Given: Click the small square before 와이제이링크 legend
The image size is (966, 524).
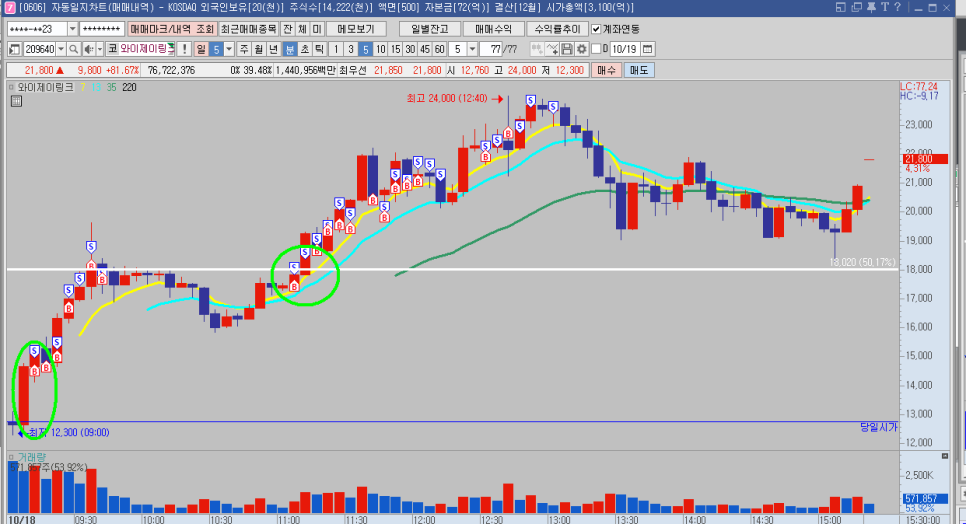Looking at the screenshot, I should [x=11, y=87].
